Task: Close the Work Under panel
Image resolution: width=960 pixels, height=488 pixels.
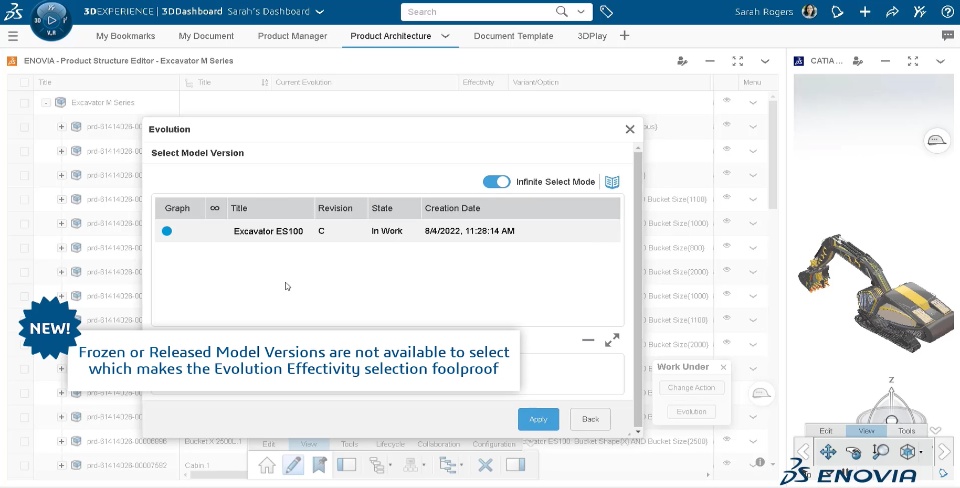Action: pyautogui.click(x=724, y=367)
